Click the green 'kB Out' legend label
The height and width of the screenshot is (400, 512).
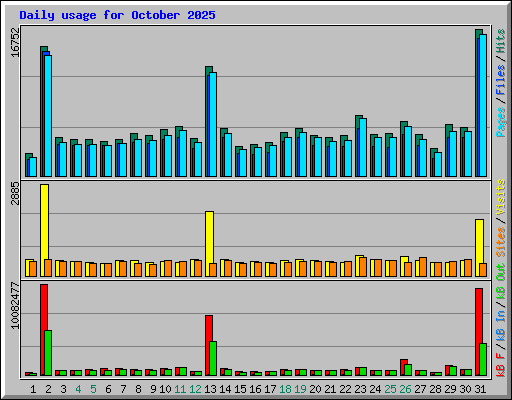501,281
